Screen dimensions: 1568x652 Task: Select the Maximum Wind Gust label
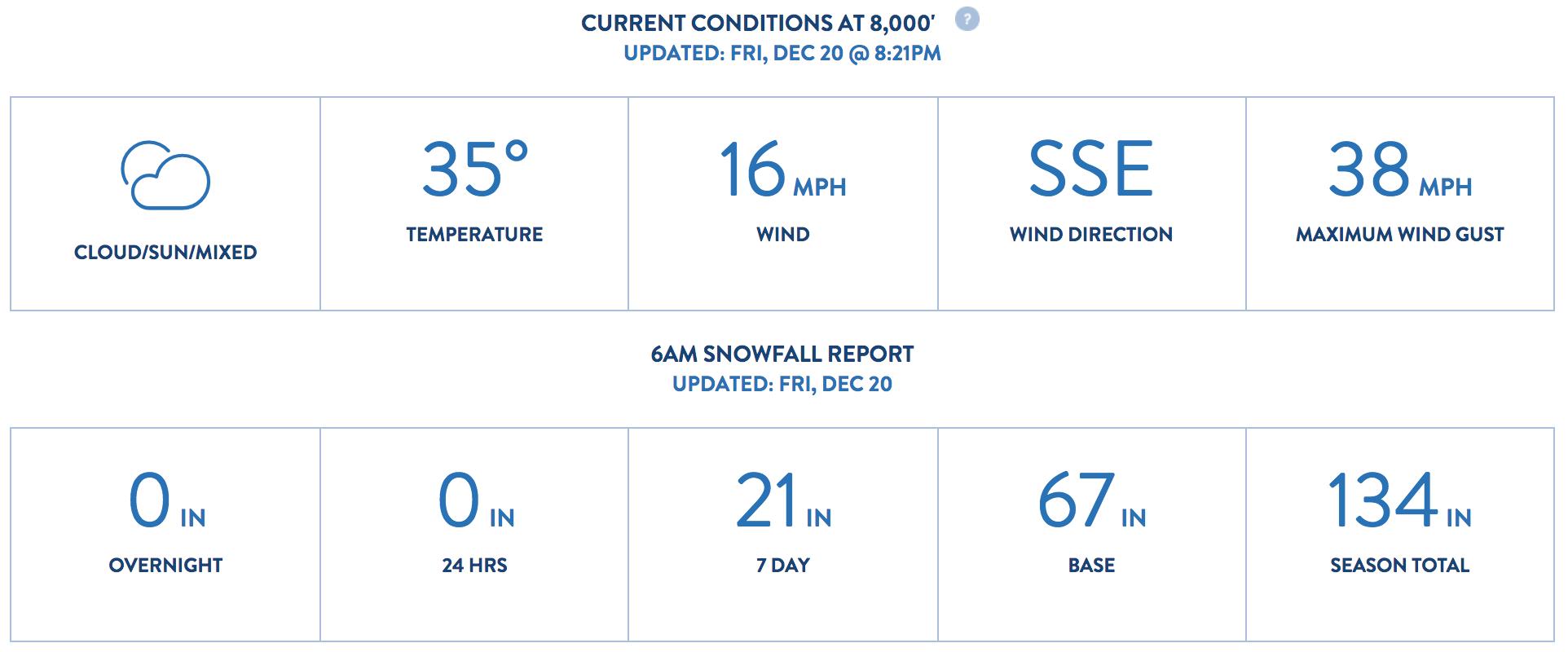[1400, 235]
